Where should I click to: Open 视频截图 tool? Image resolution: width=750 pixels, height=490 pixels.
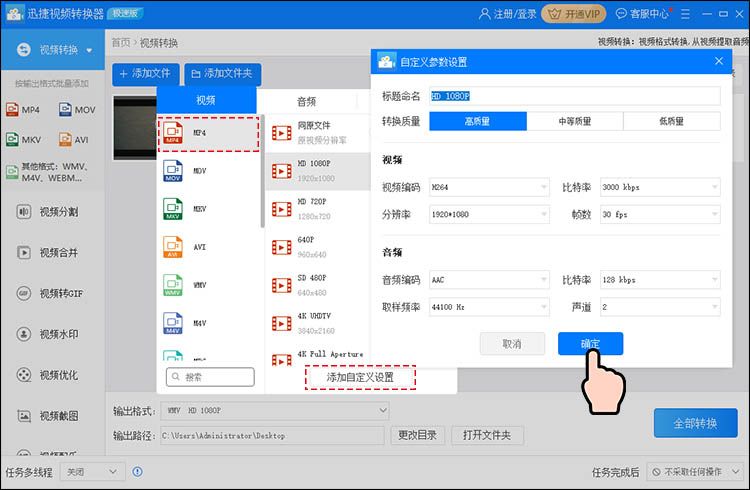pyautogui.click(x=47, y=415)
